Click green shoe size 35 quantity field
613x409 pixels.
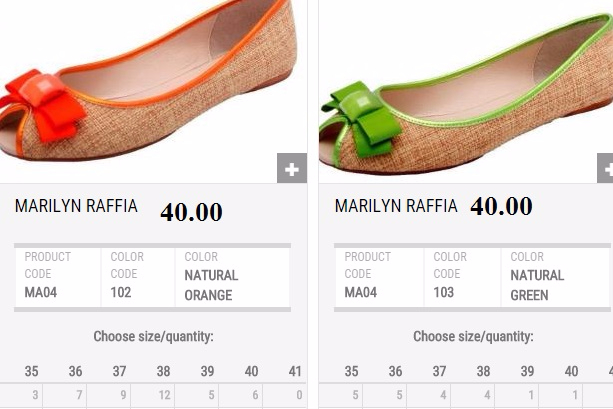coord(341,395)
